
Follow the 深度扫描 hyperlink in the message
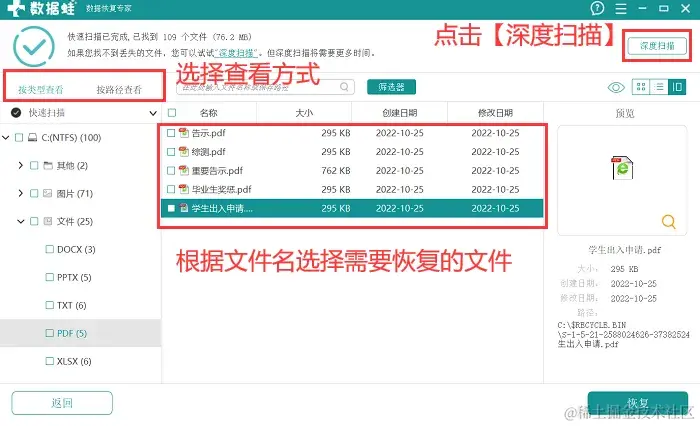pyautogui.click(x=237, y=53)
